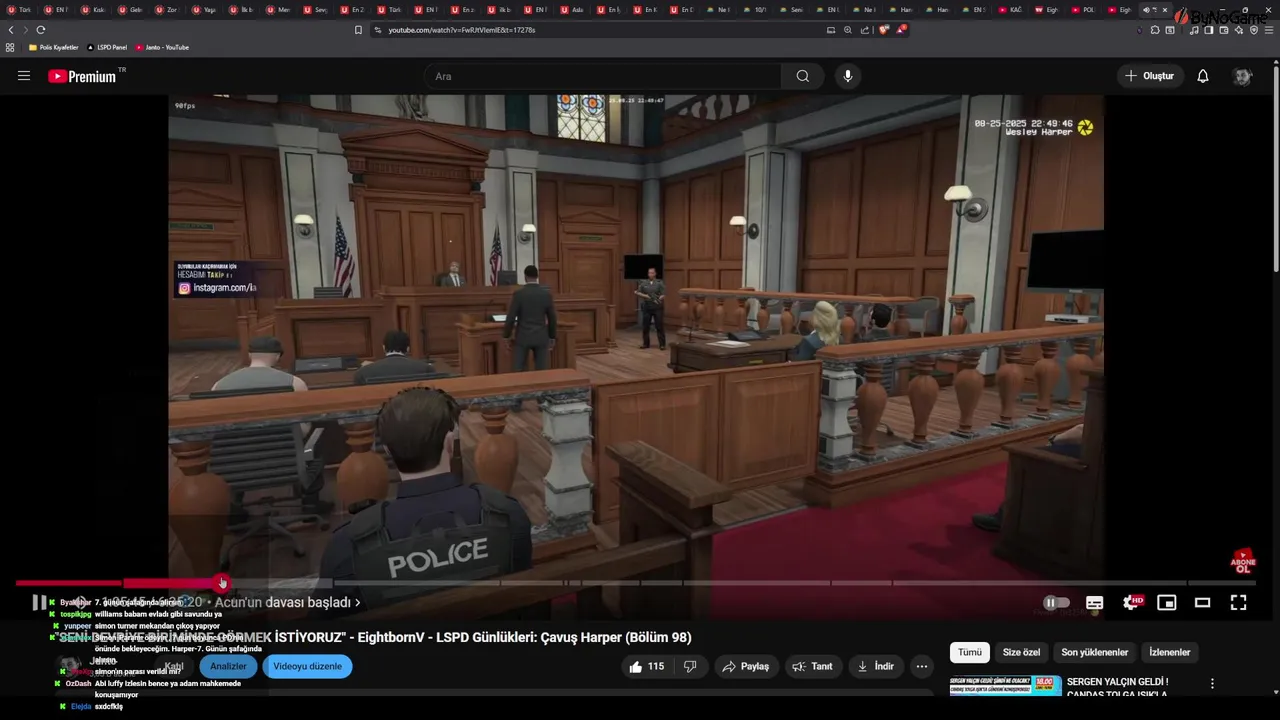Expand the chapter 'Acun'un davası başladı'
The image size is (1280, 720).
pyautogui.click(x=287, y=602)
